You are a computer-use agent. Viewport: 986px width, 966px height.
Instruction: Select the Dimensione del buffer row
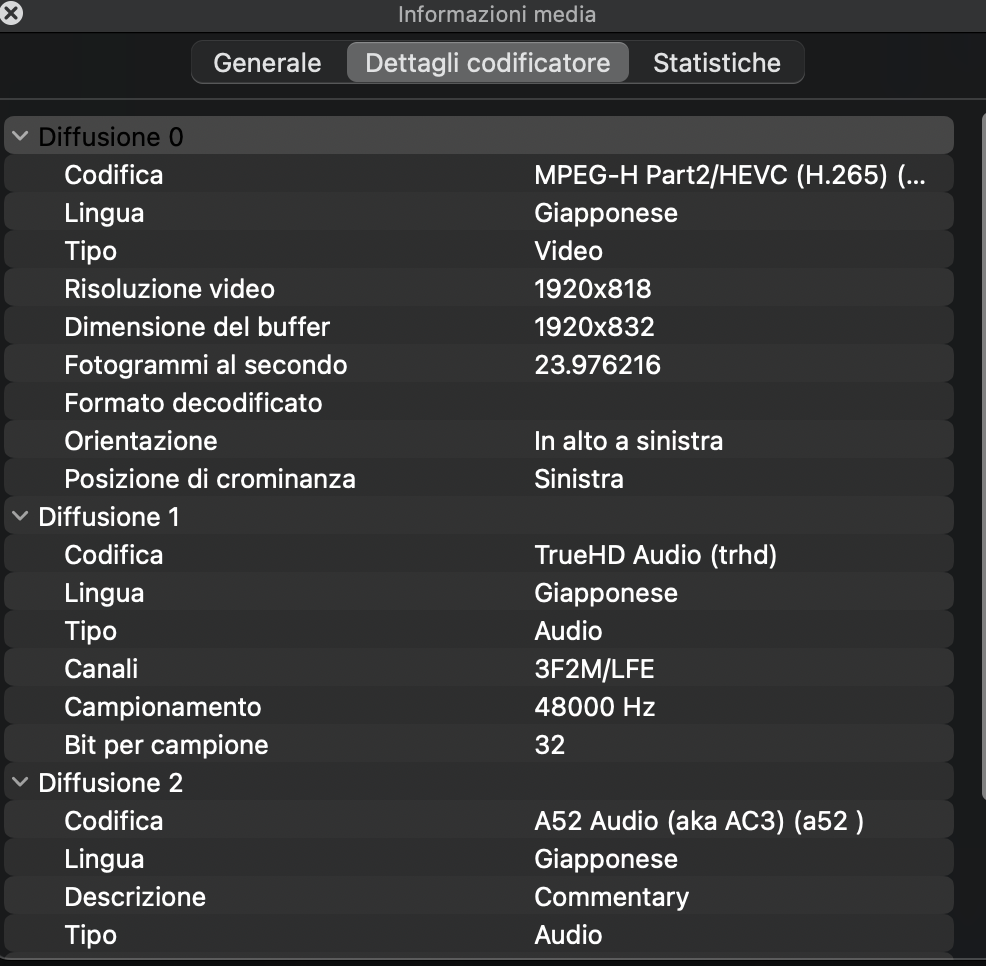coord(478,327)
